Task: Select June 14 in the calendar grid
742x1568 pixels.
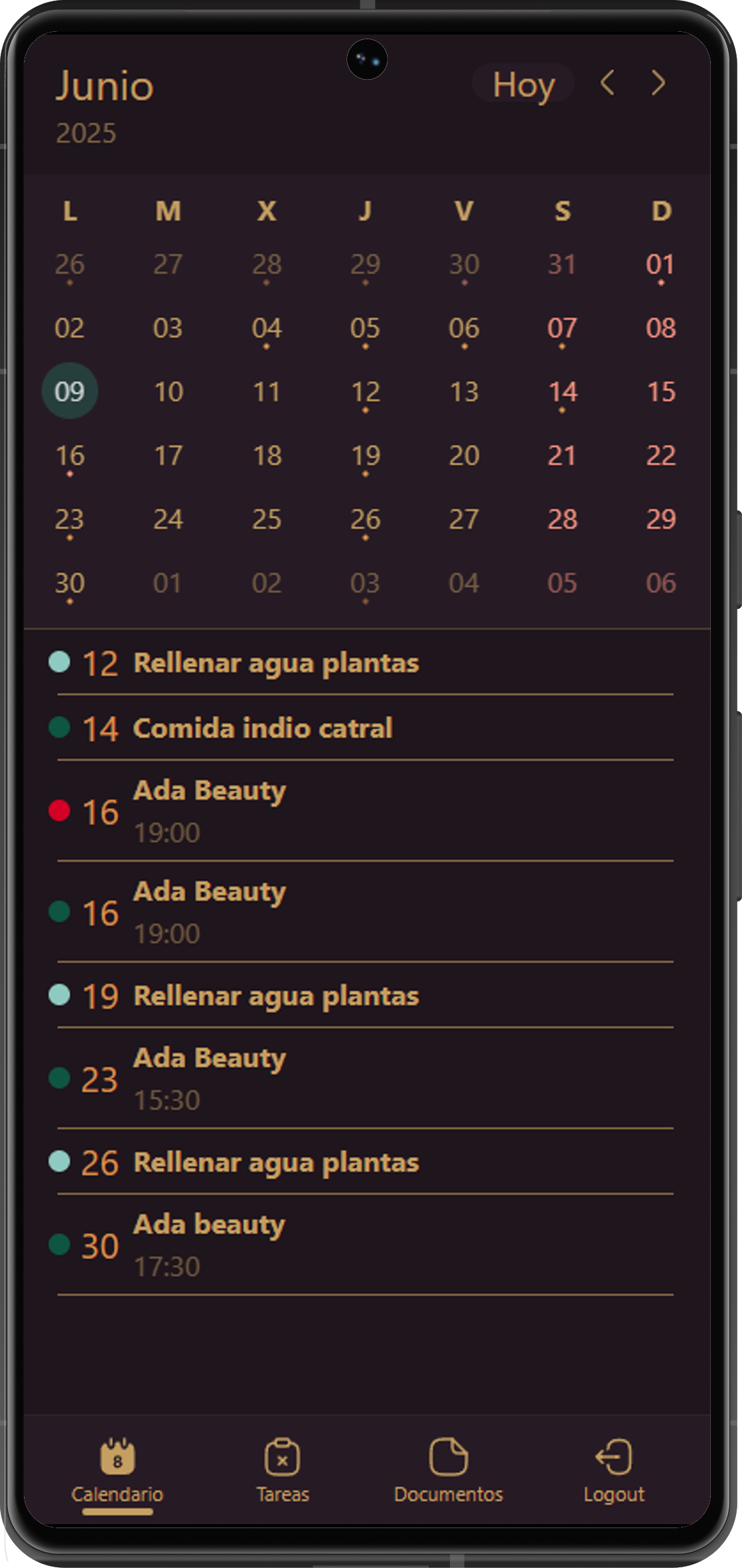Action: (562, 392)
